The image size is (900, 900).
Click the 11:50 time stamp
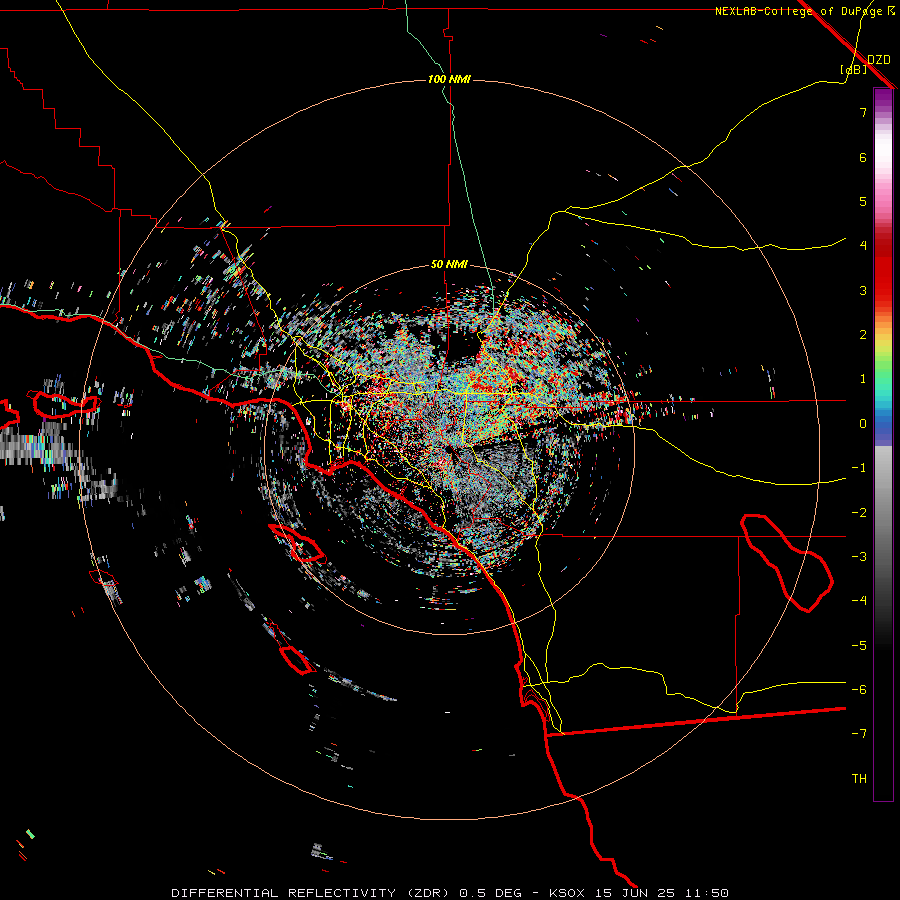[707, 893]
